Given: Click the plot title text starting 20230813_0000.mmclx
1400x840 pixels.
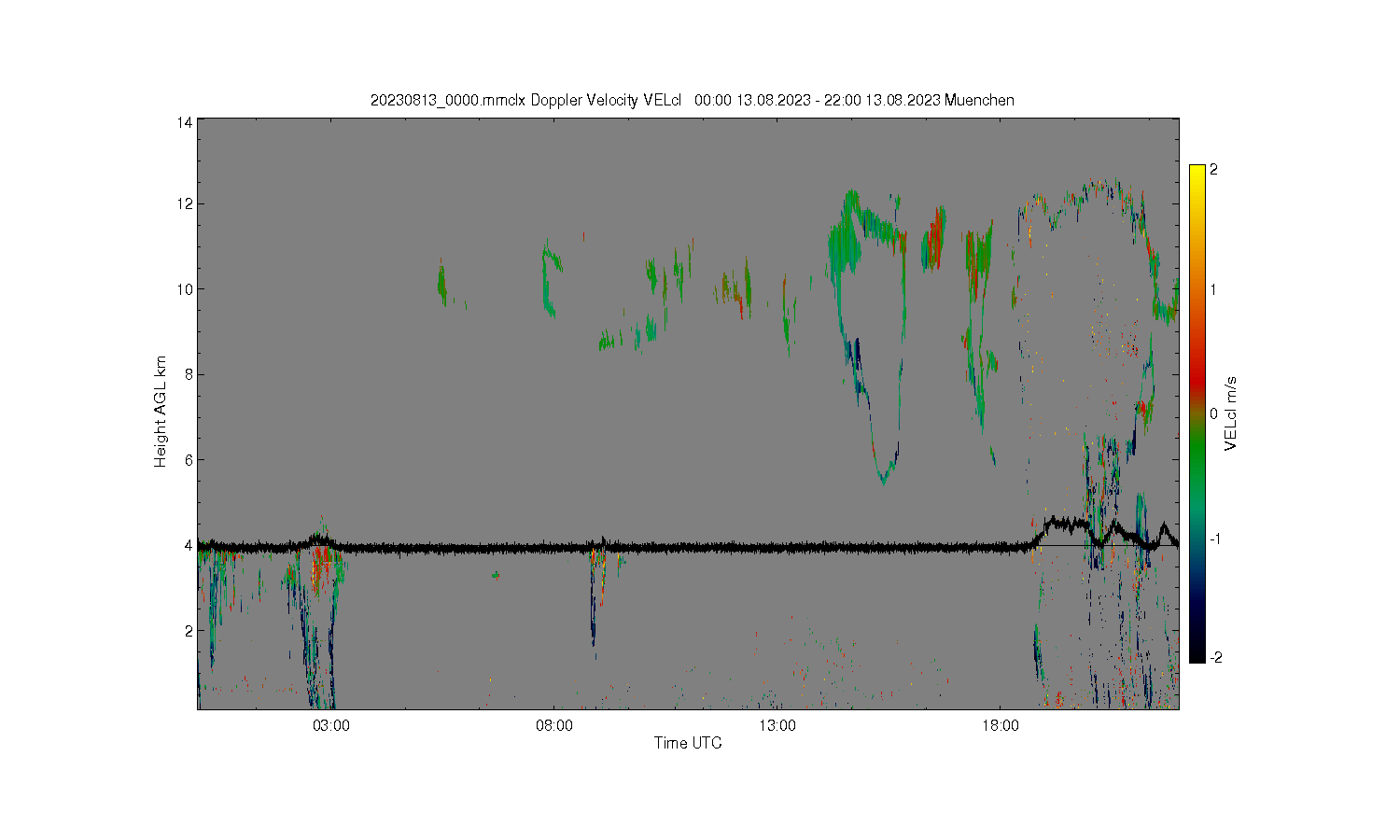Looking at the screenshot, I should [x=692, y=100].
